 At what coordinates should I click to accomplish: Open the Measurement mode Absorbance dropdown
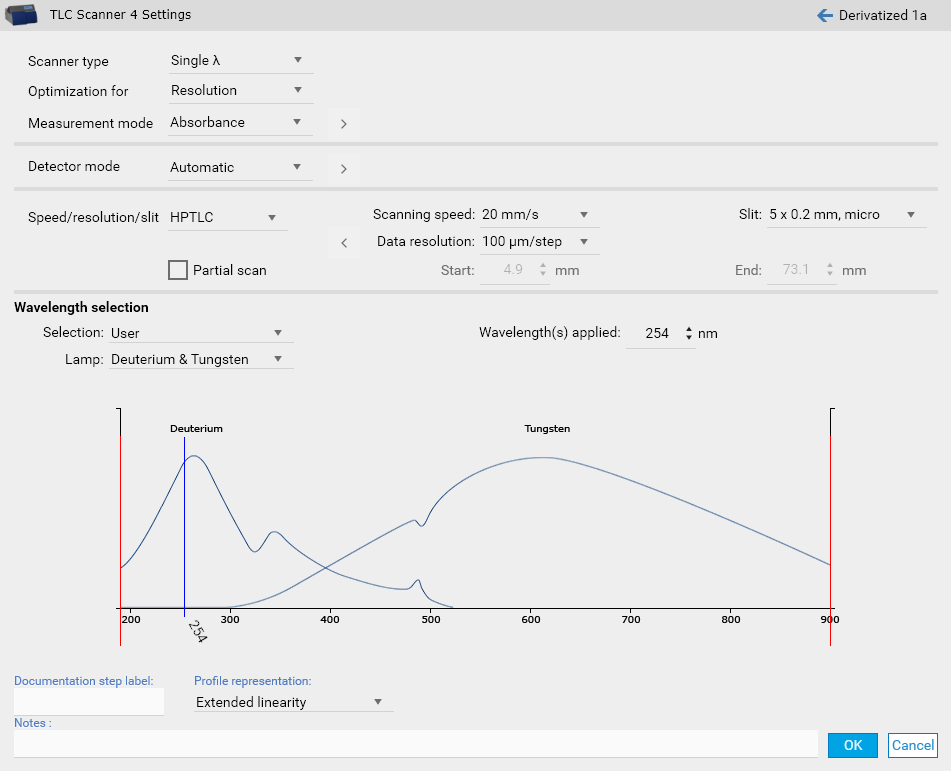[x=240, y=123]
